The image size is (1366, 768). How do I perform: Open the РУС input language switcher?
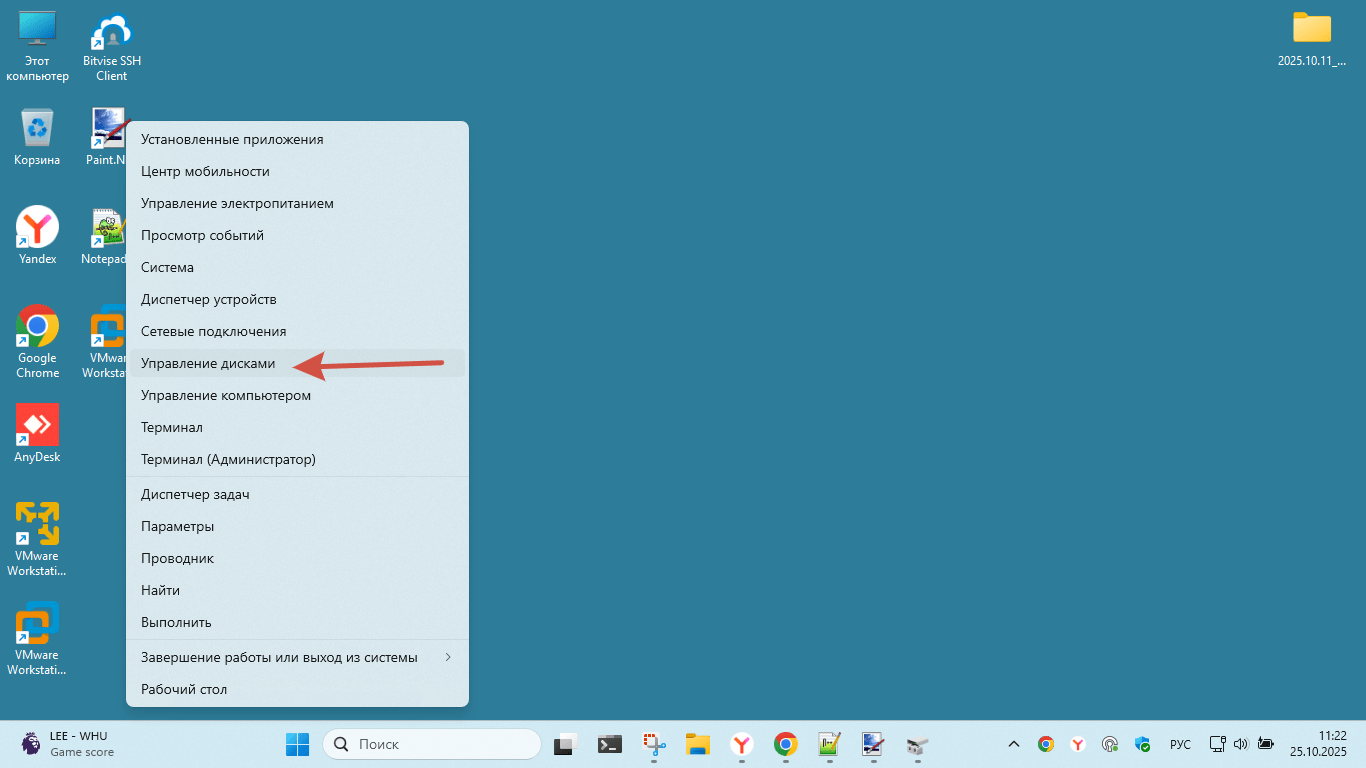click(1180, 744)
